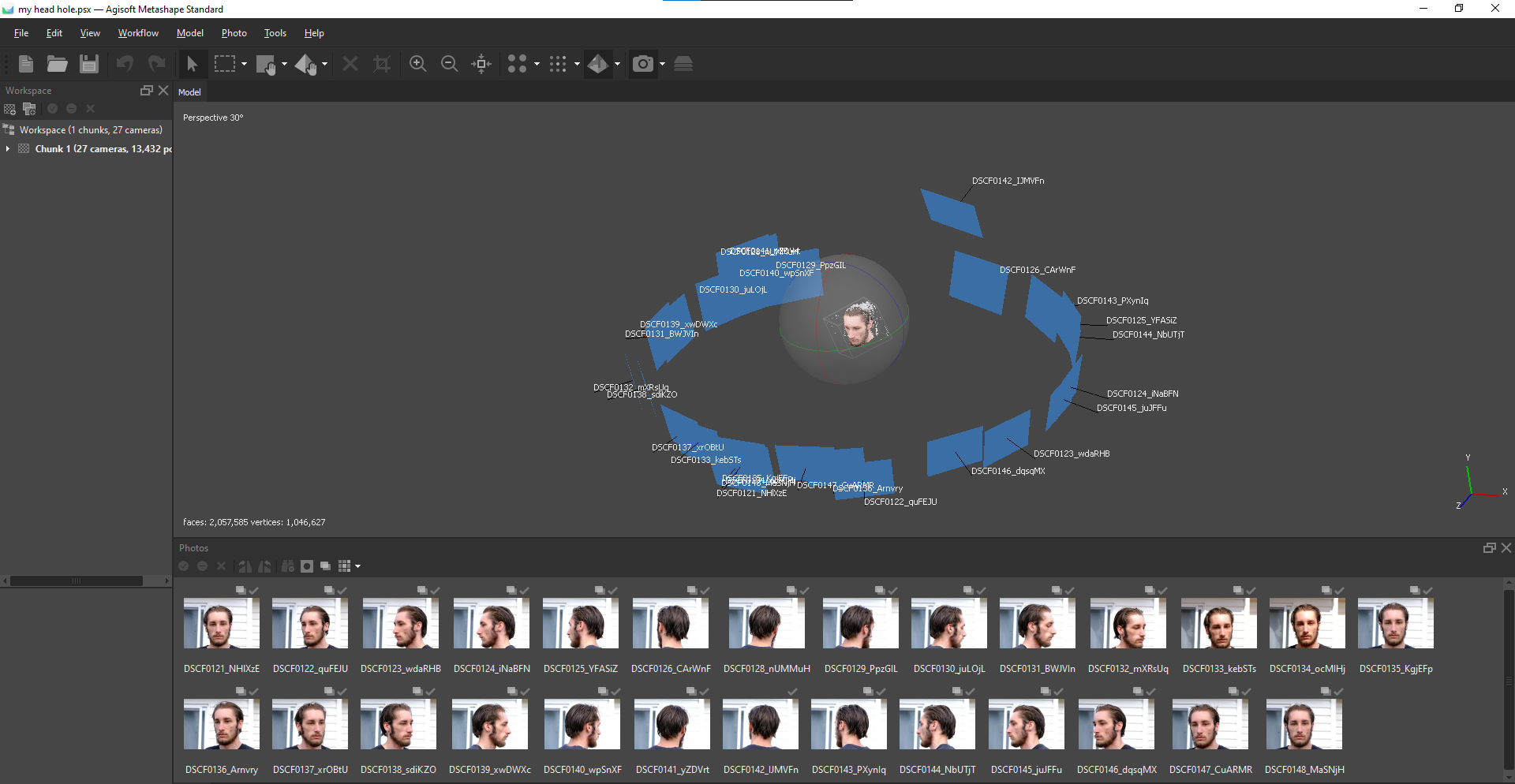
Task: Select the DSCF0142_IJMVFn camera label in viewport
Action: pos(1008,181)
